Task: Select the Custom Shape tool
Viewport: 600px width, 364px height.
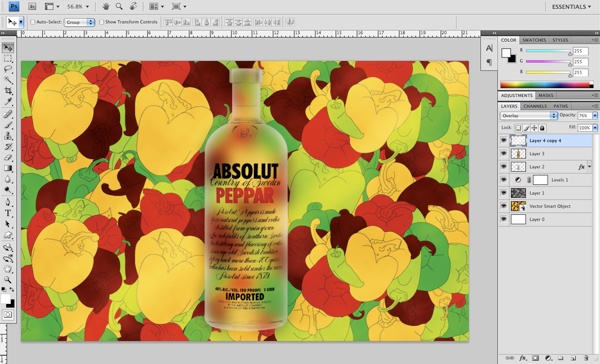Action: pos(8,235)
